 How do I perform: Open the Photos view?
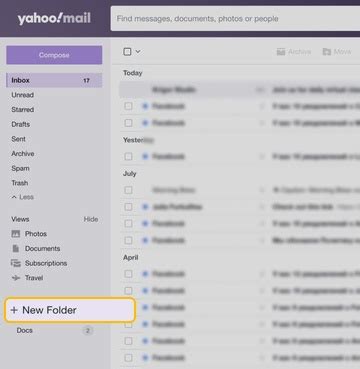point(36,234)
